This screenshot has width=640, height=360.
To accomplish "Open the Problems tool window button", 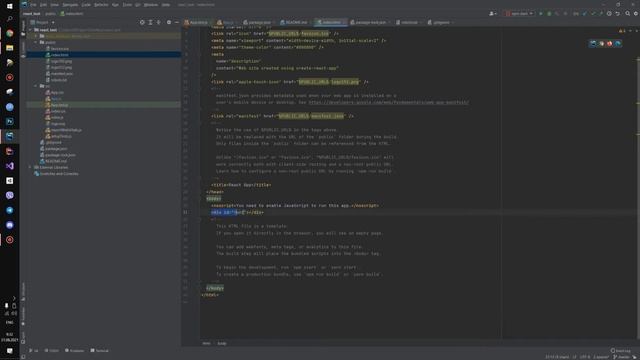I will click(74, 351).
